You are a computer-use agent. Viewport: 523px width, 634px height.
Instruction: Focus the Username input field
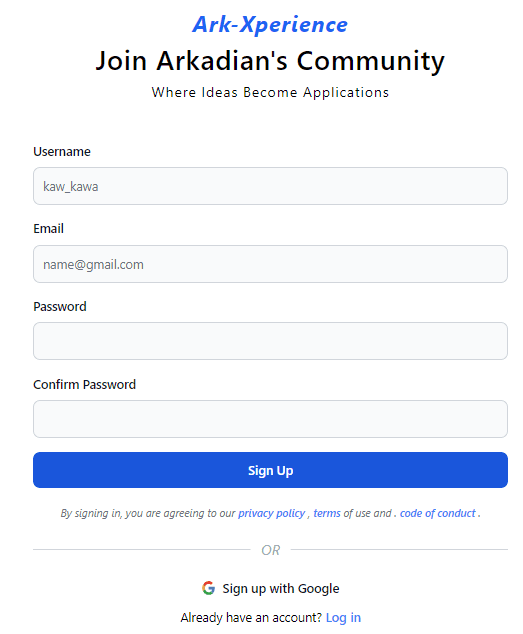click(x=270, y=186)
